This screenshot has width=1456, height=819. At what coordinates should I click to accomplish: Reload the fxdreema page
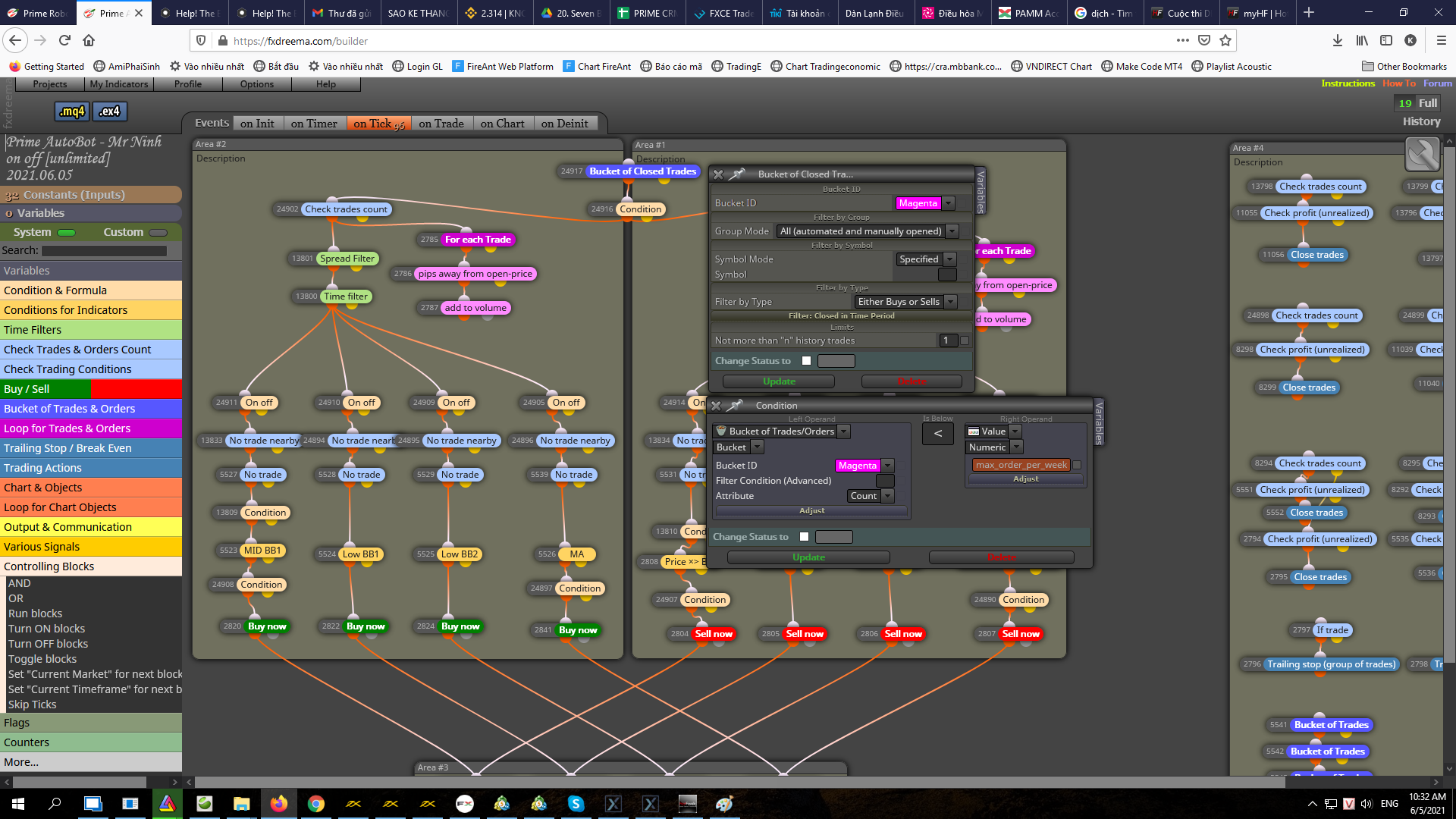pos(64,40)
